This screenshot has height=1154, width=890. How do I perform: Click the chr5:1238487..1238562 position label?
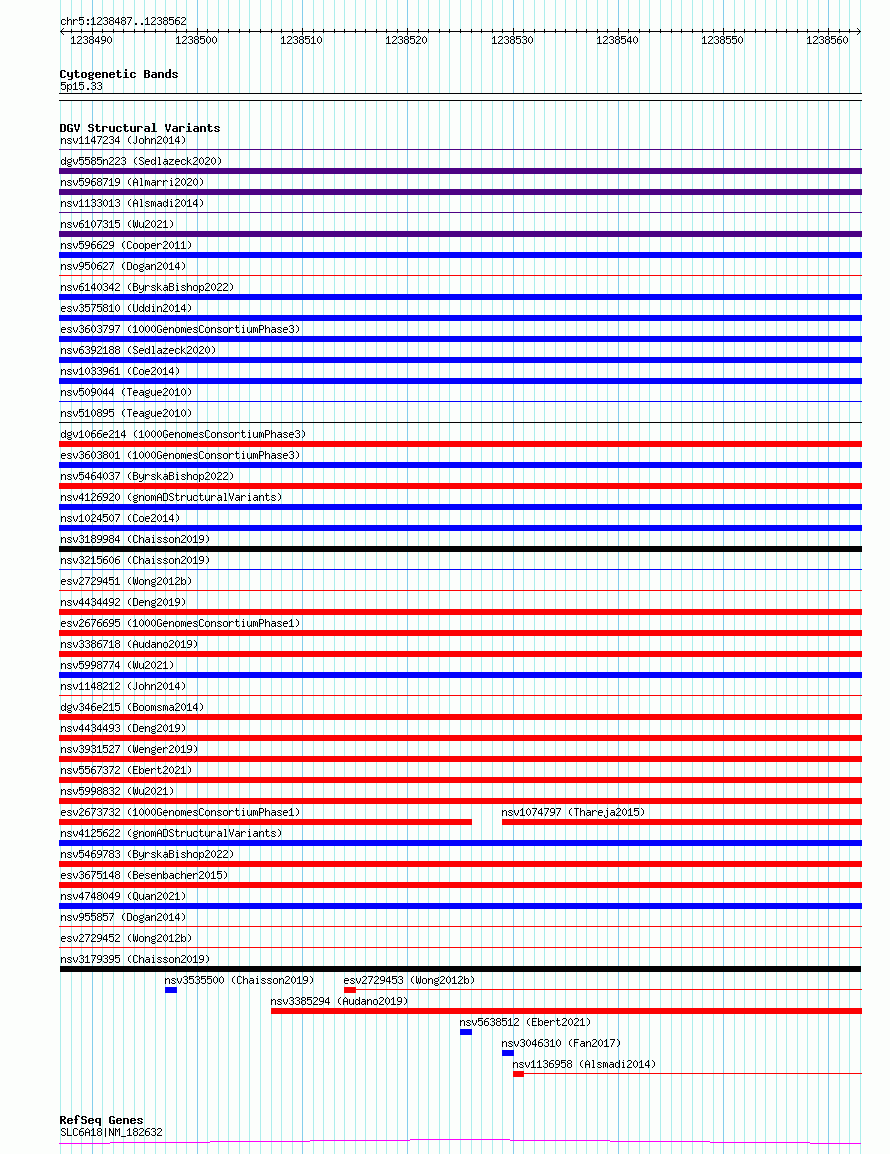[x=124, y=21]
